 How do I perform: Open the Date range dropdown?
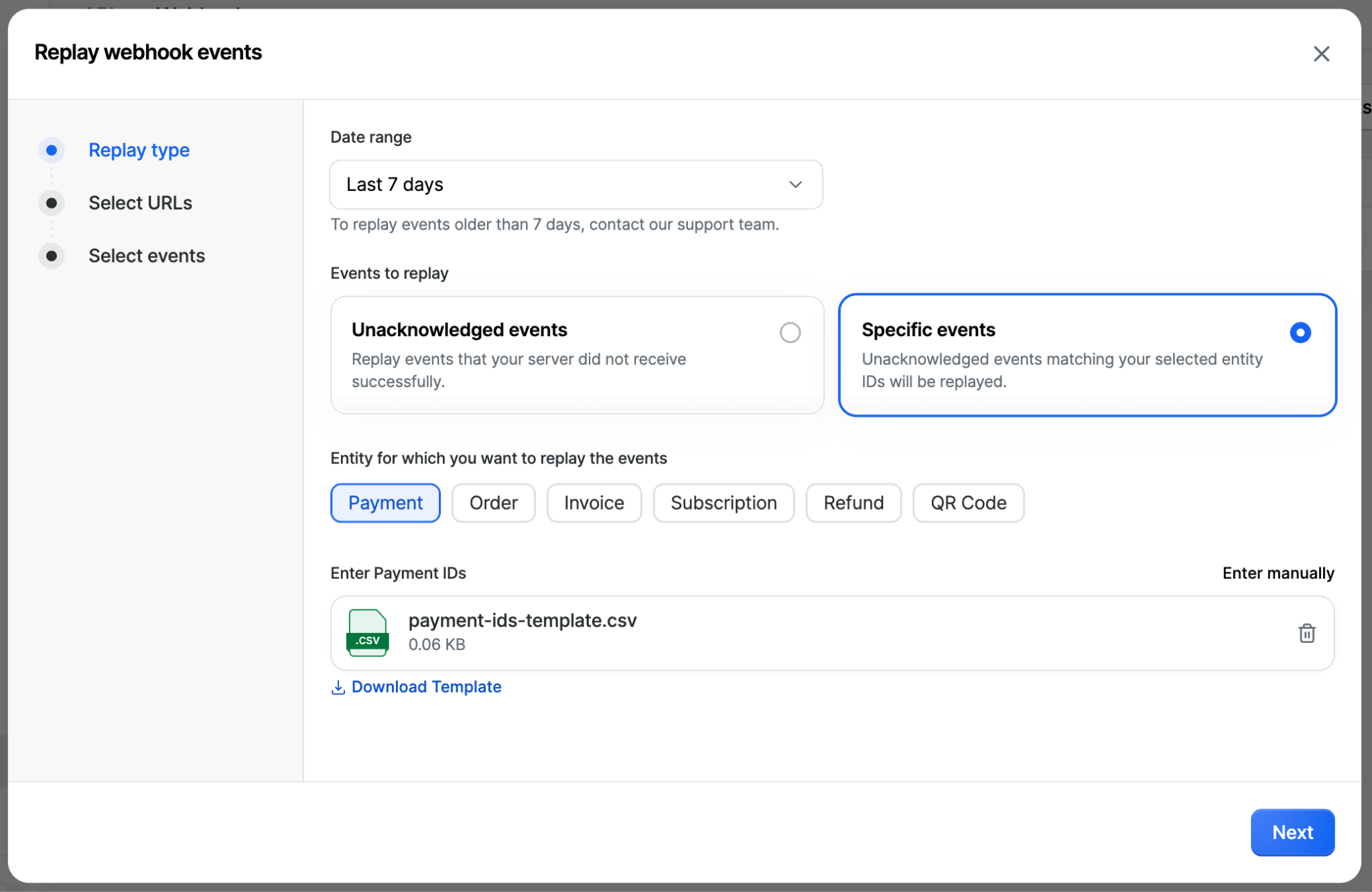point(576,185)
